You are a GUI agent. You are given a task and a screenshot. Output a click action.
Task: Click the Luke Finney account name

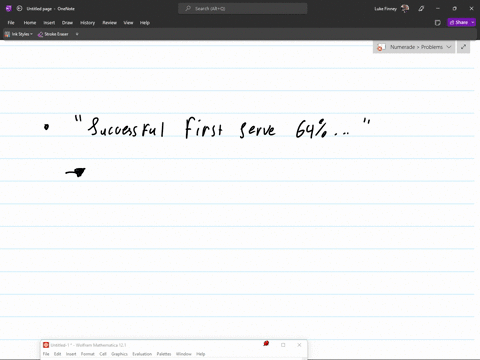click(x=385, y=9)
